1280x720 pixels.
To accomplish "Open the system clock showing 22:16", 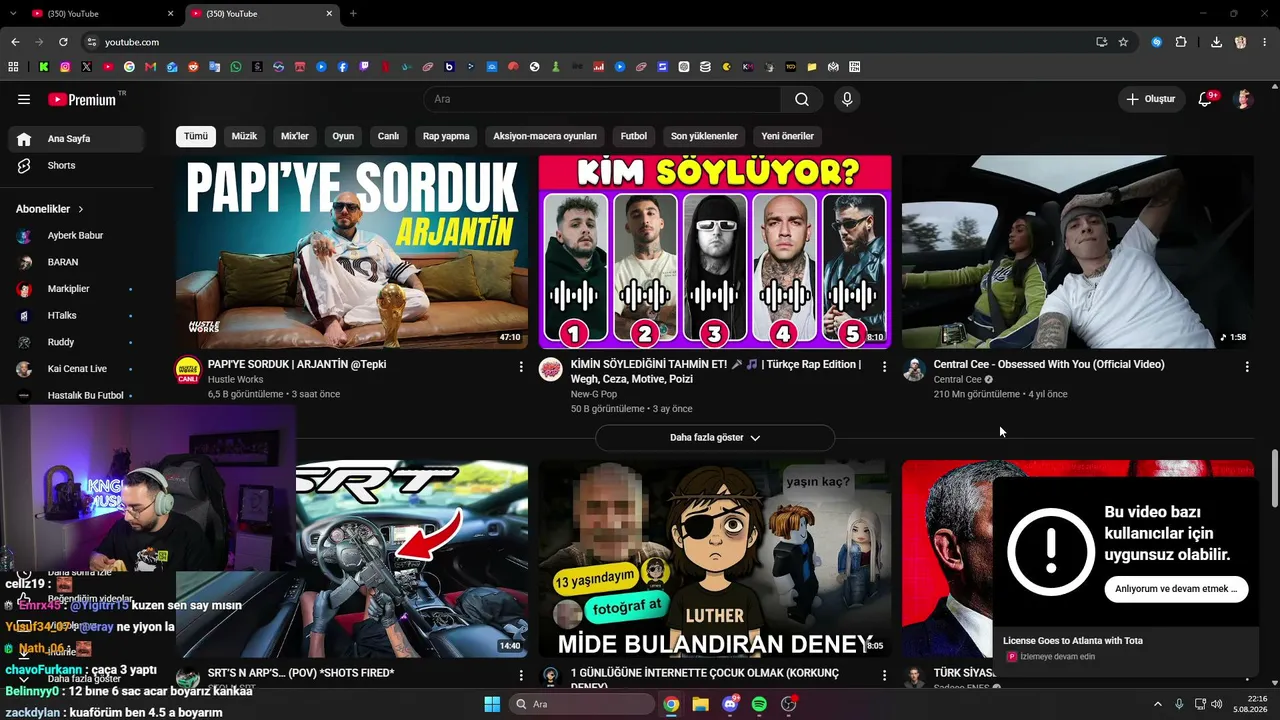I will (x=1250, y=704).
